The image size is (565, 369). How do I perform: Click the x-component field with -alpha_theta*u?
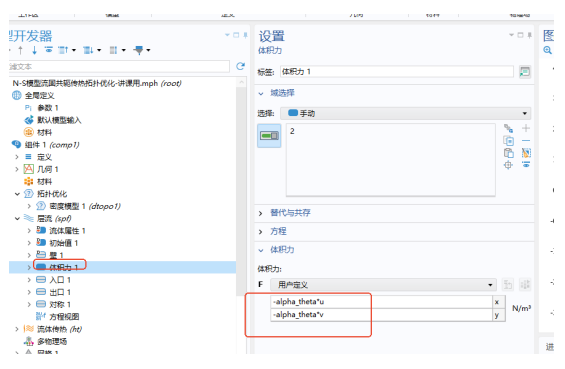[381, 302]
